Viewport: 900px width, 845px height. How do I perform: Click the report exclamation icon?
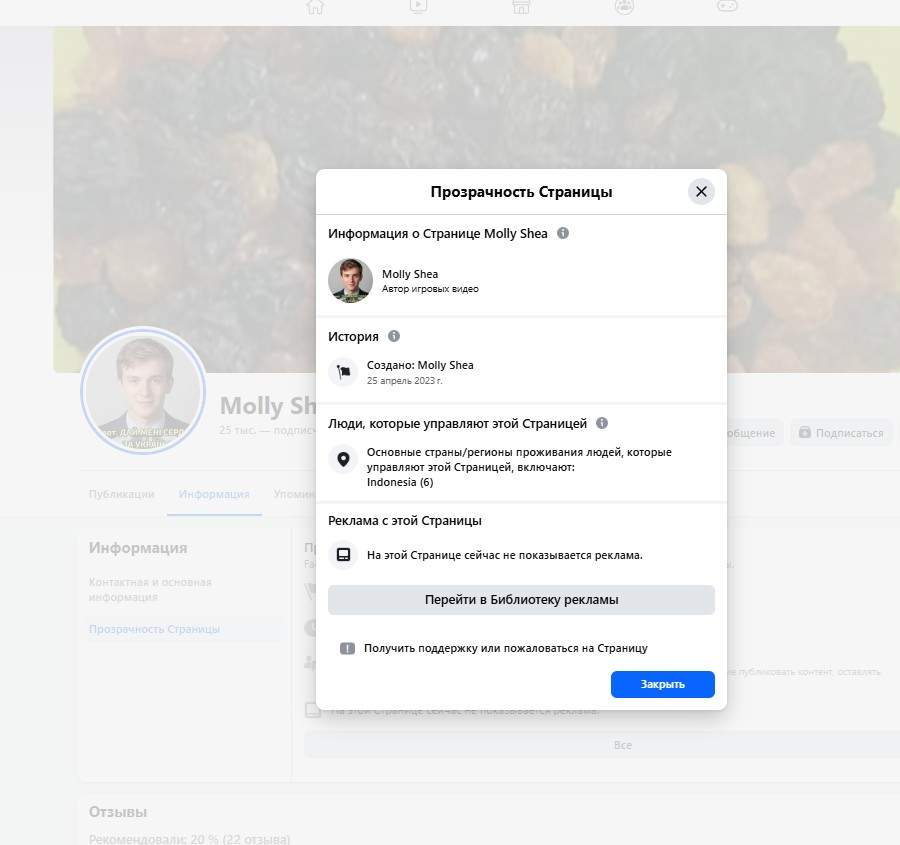click(x=347, y=648)
